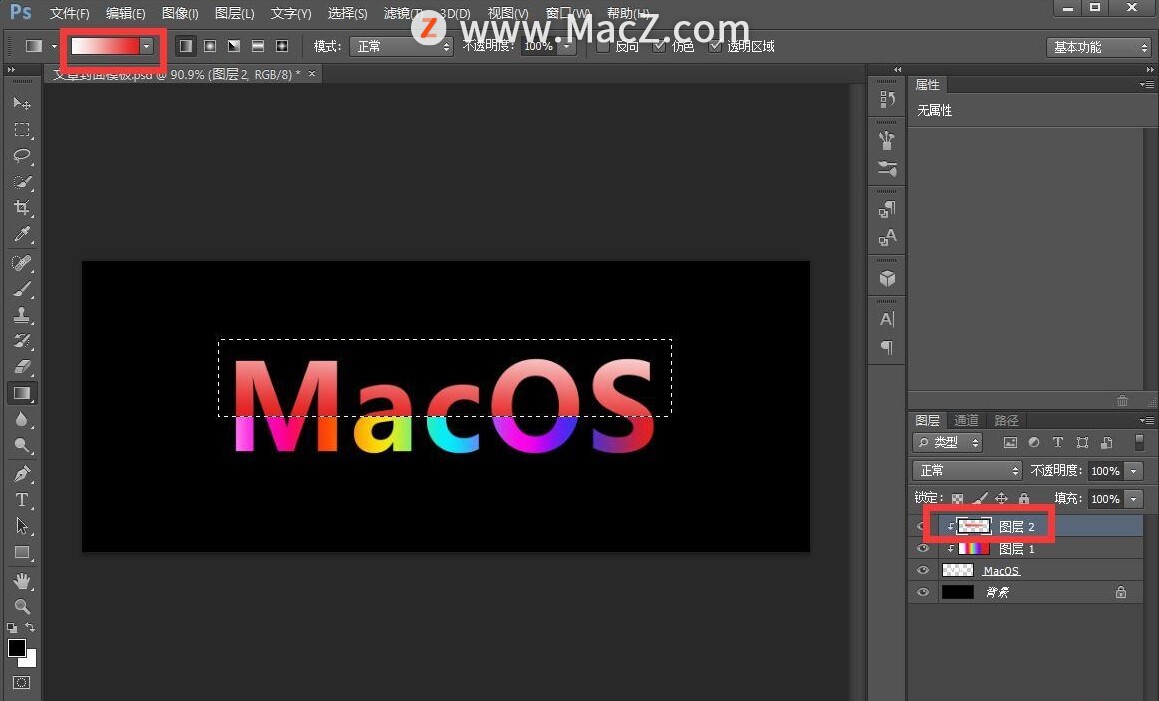Choose the Angle Gradient style

[x=234, y=46]
